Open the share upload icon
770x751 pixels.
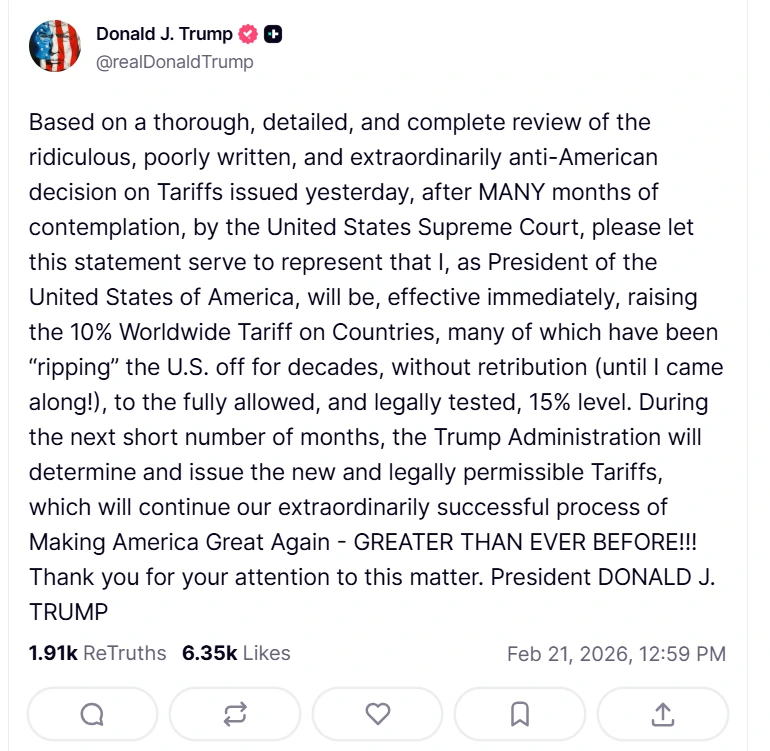663,713
